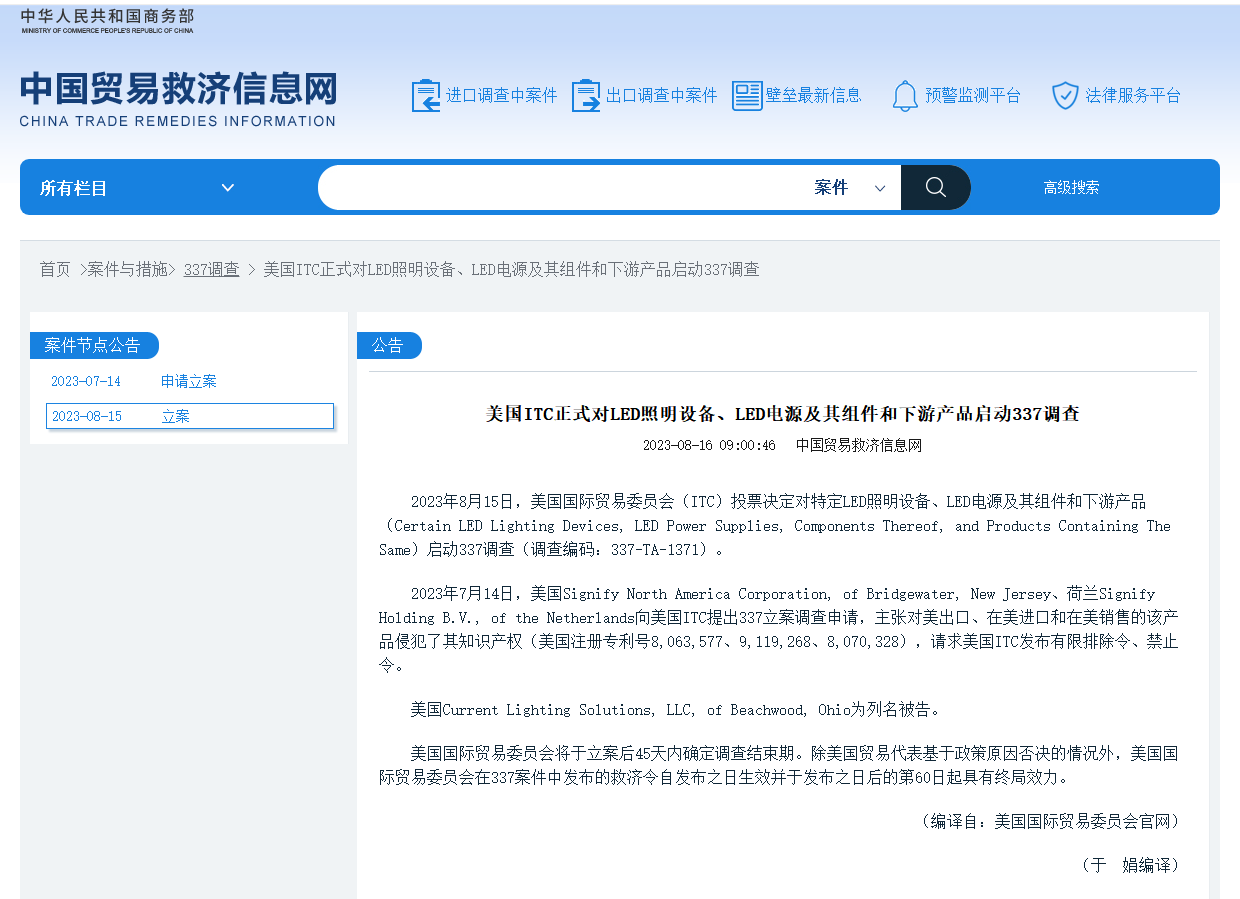Go to 337调查 in breadcrumb
Viewport: 1240px width, 899px height.
click(x=211, y=270)
